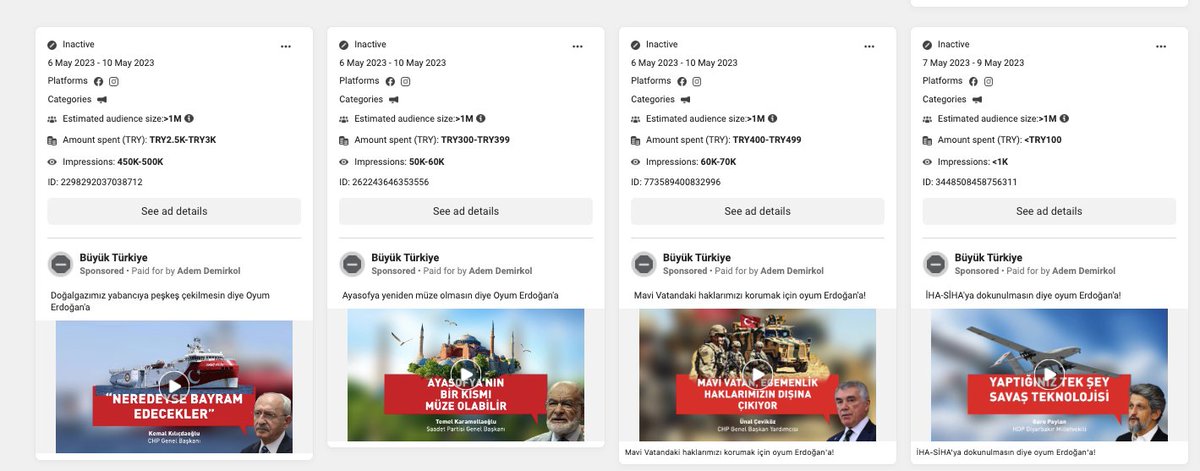Viewport: 1200px width, 471px height.
Task: Click See ad details for ad 3448508458756311
Action: [x=1049, y=211]
